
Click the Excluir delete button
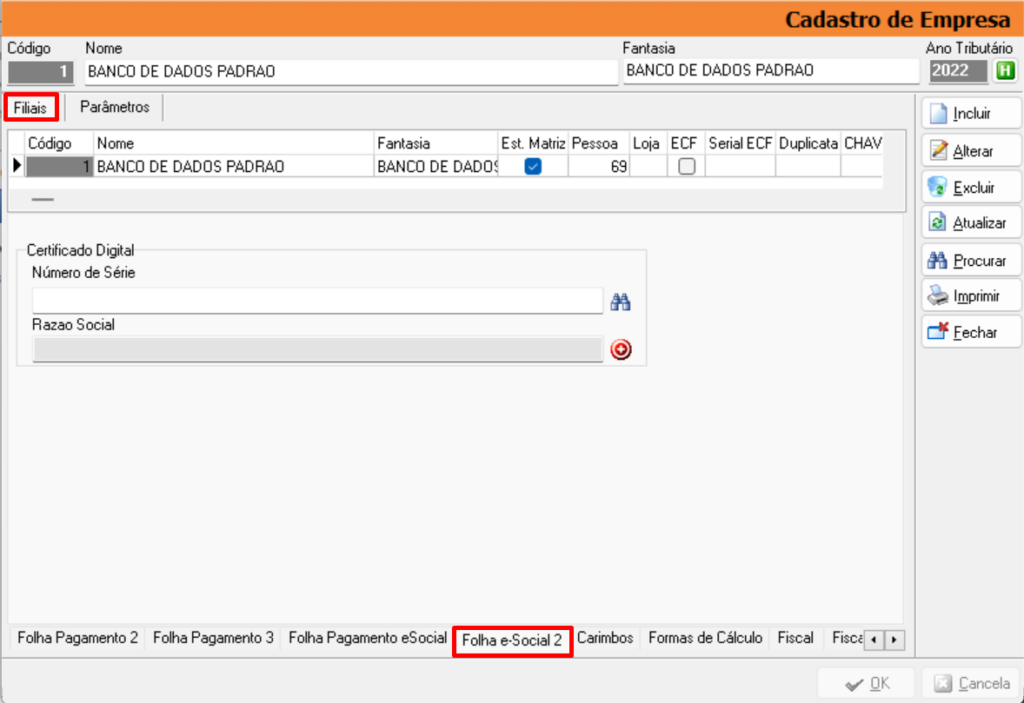(971, 187)
